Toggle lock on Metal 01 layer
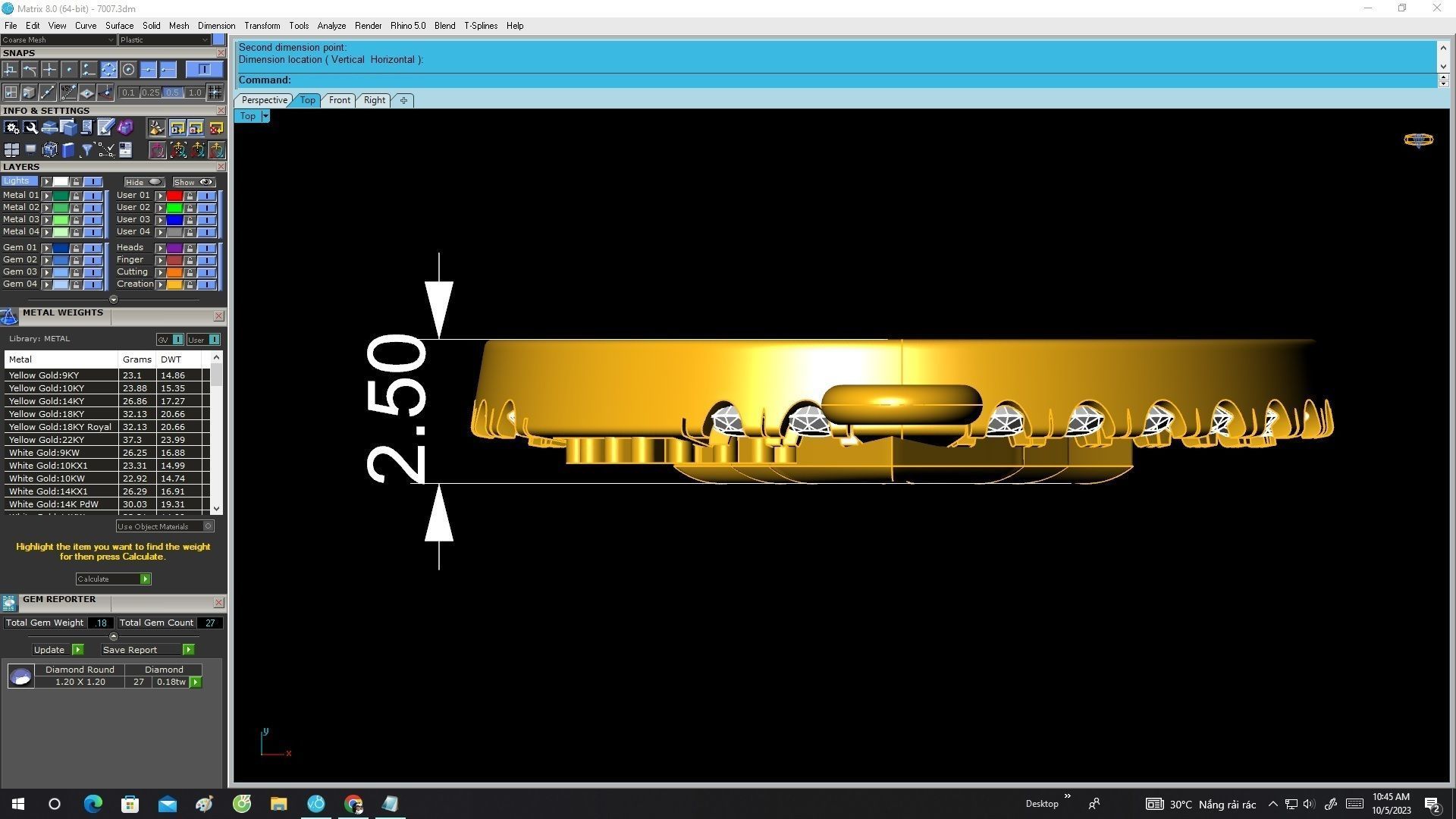Screen dimensions: 1456x819 coord(77,196)
